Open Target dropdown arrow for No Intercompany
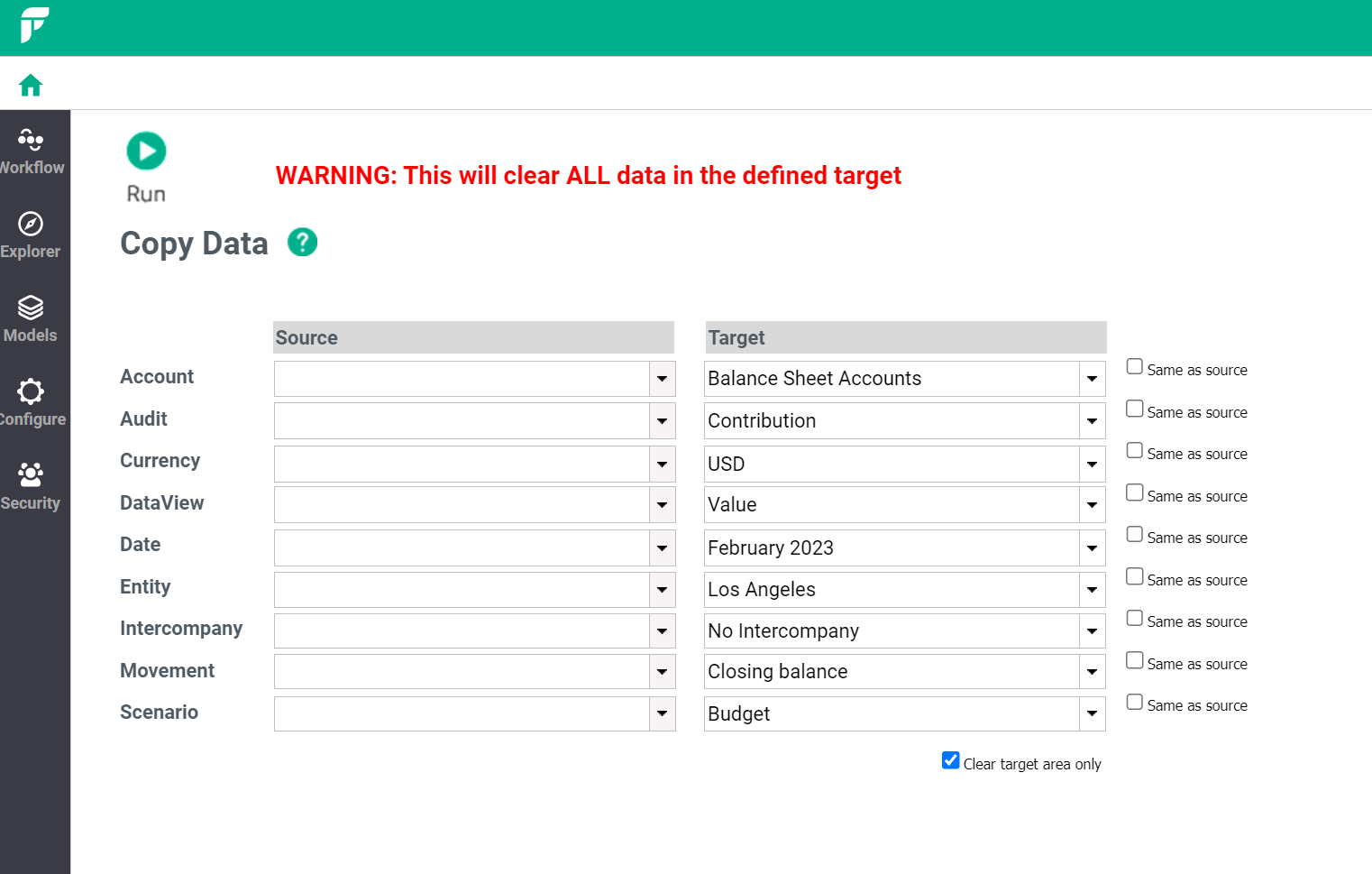 point(1093,631)
